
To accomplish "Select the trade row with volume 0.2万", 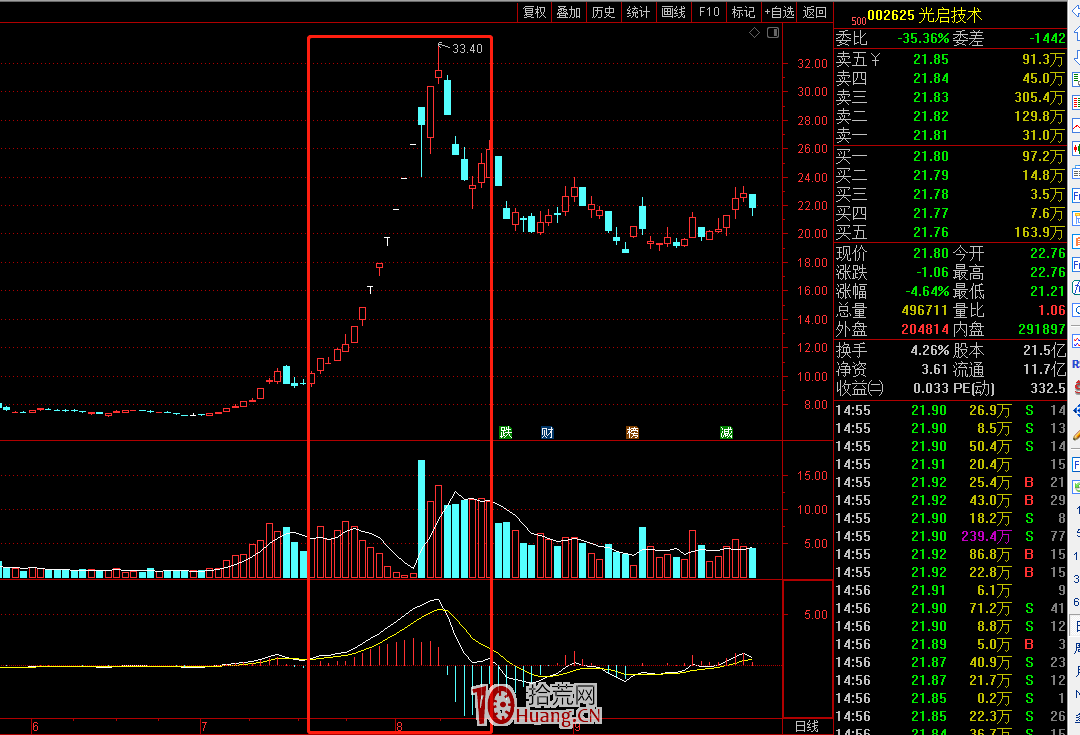I will coord(951,698).
